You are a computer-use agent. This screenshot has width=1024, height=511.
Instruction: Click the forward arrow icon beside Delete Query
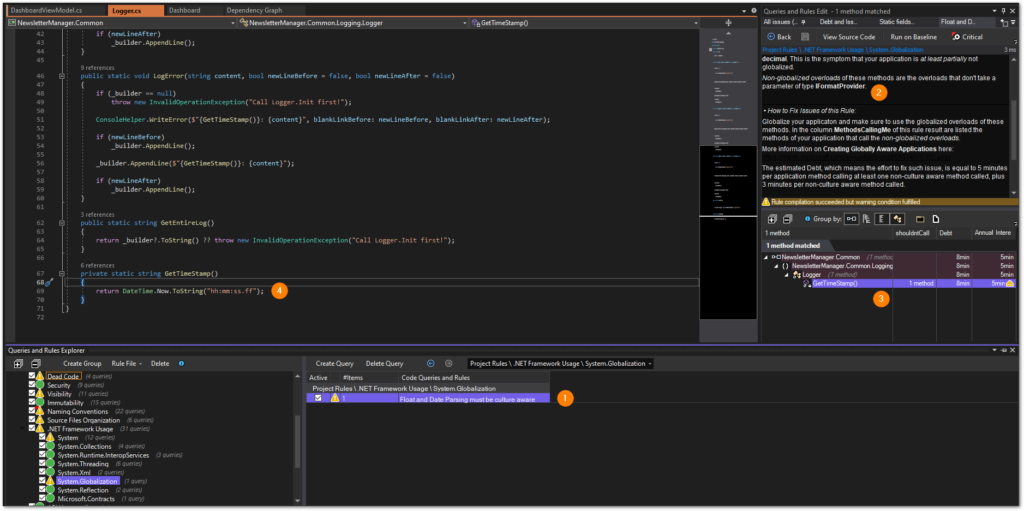pos(449,363)
